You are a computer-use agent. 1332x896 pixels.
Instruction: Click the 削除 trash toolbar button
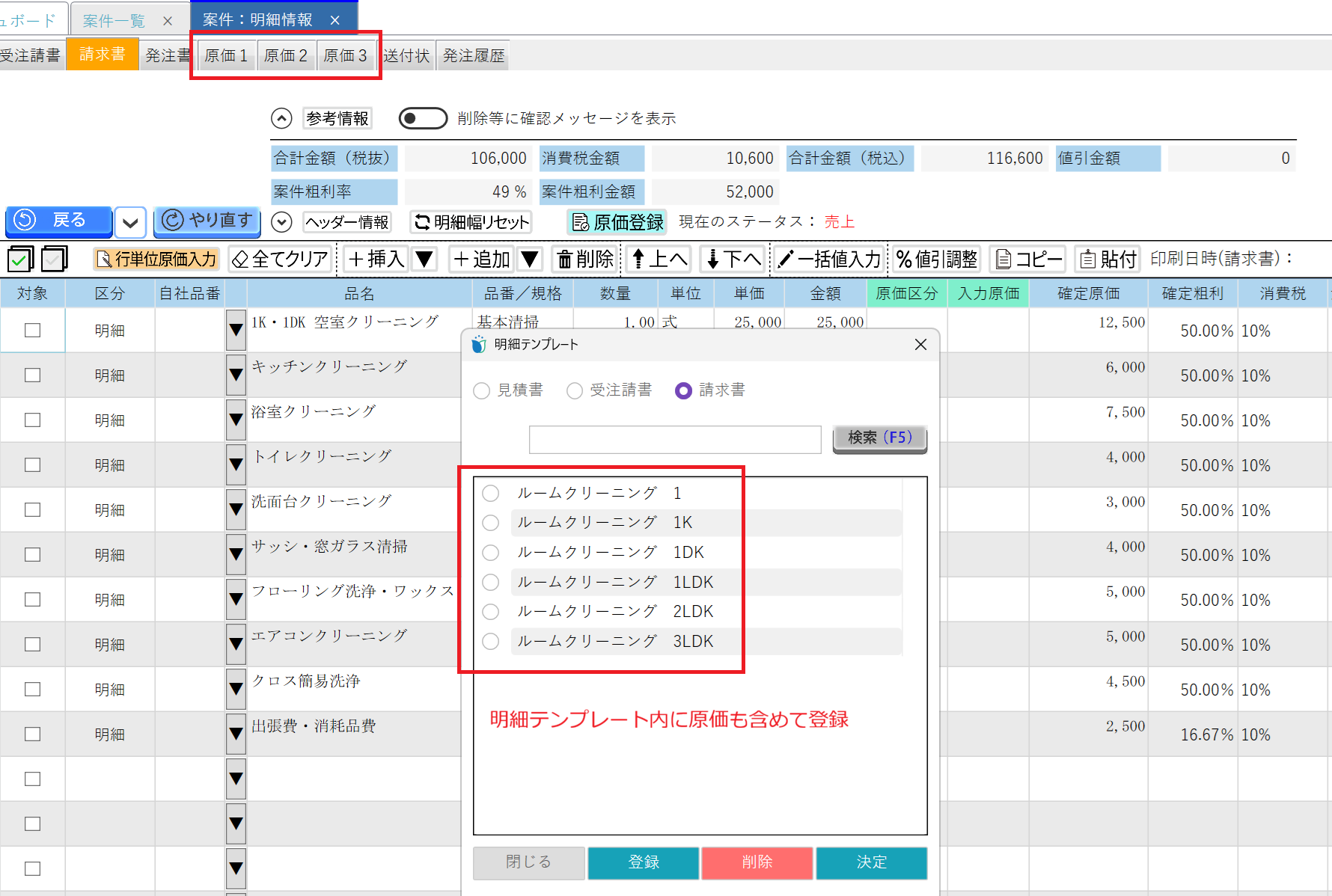click(585, 259)
